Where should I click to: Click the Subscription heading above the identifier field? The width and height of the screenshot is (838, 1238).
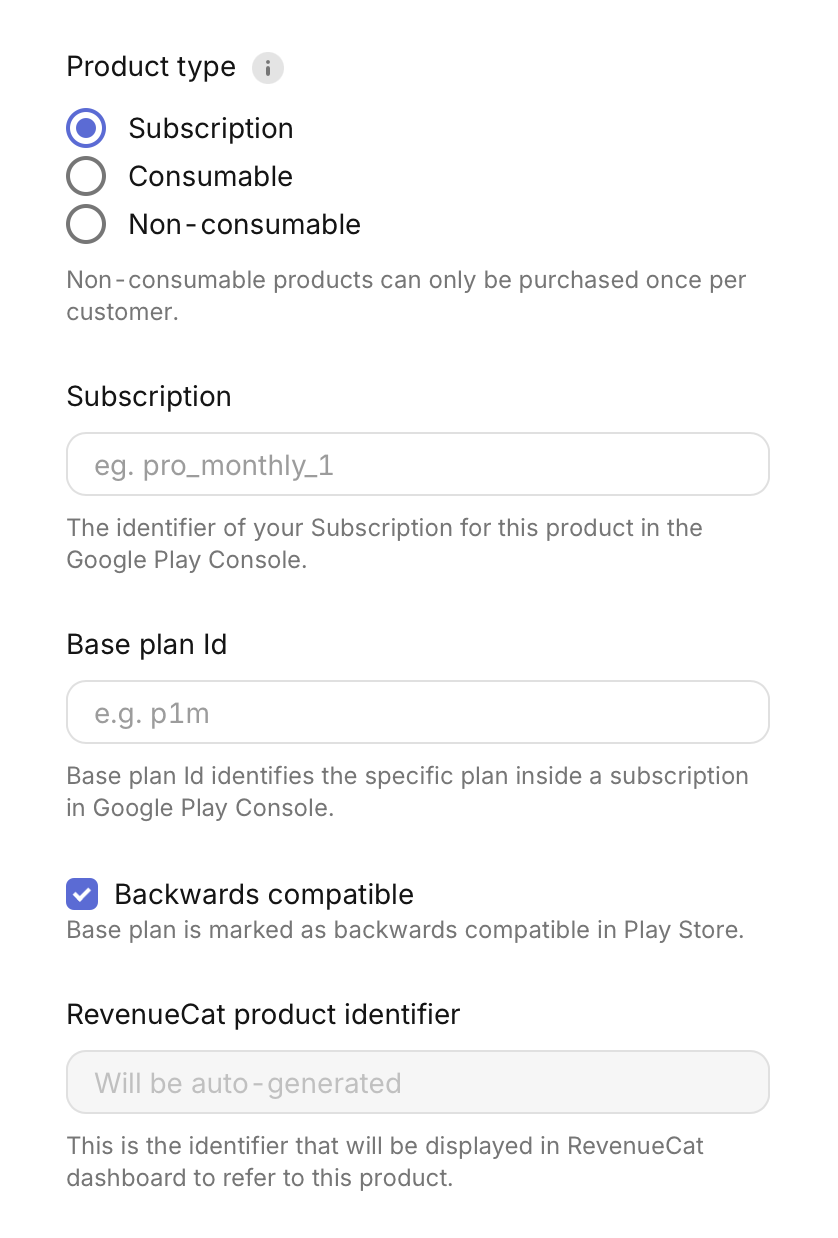click(x=149, y=397)
